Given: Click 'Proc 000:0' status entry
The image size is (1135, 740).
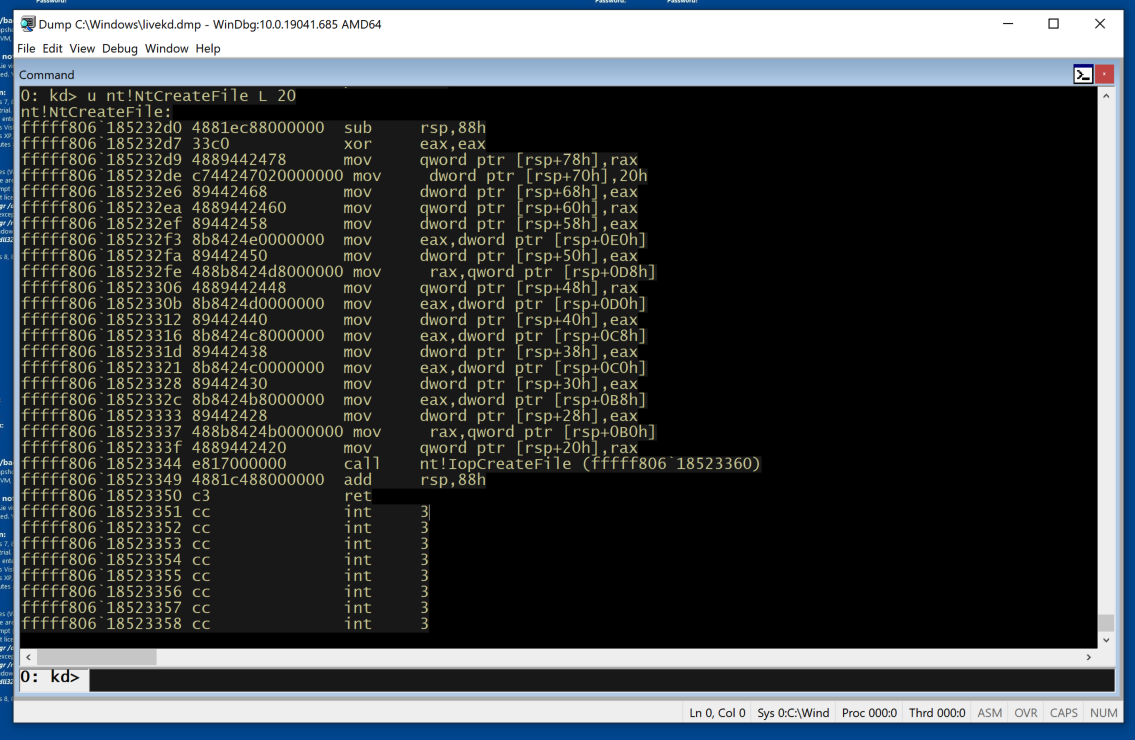Looking at the screenshot, I should pos(869,713).
